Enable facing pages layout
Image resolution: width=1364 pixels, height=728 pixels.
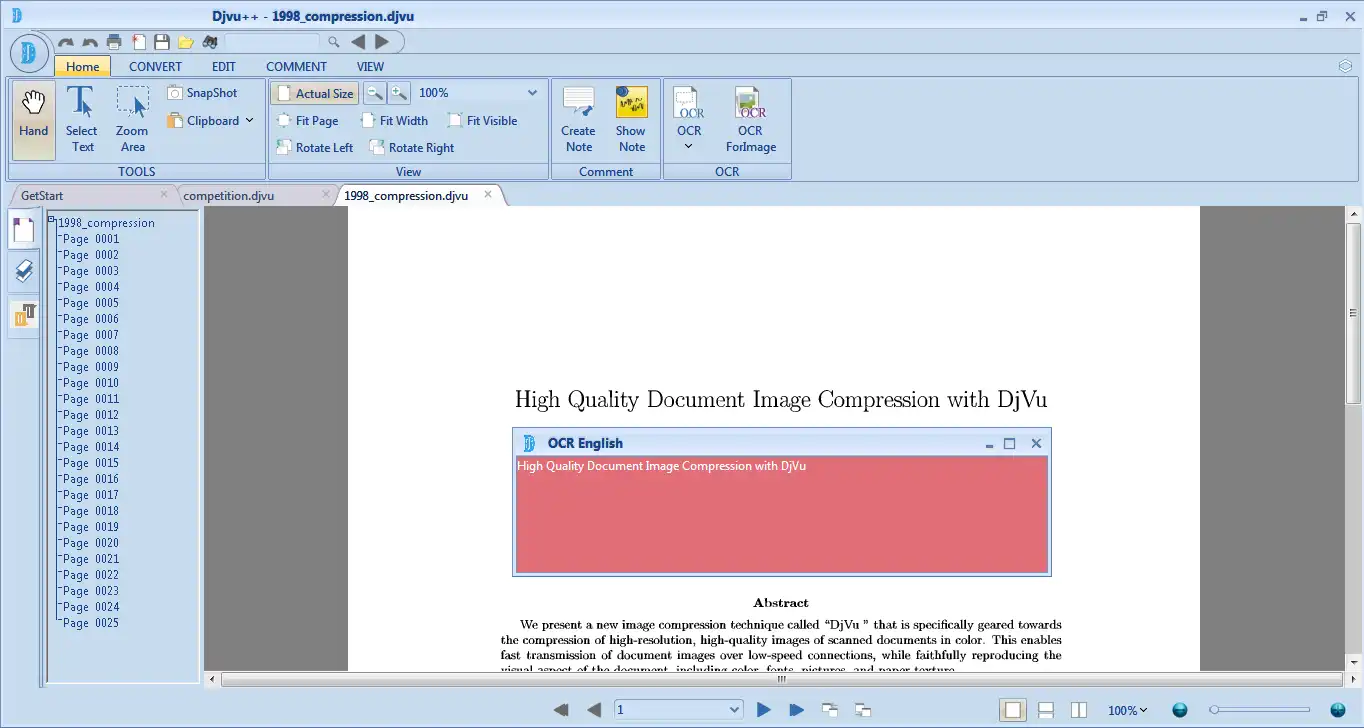[1079, 710]
